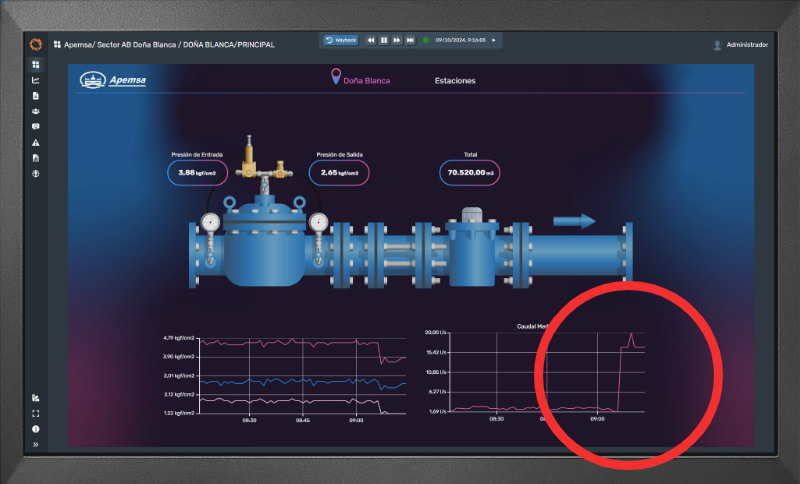Image resolution: width=800 pixels, height=484 pixels.
Task: Open the chat messages icon in sidebar
Action: coord(36,126)
